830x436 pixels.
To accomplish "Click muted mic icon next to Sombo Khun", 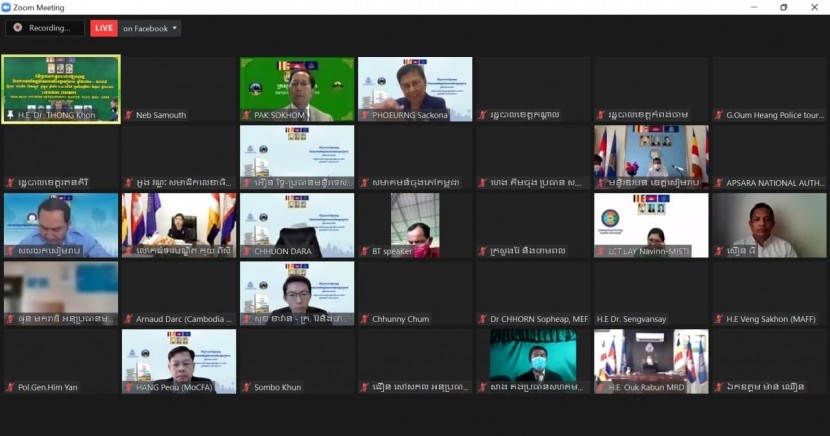I will click(x=246, y=387).
